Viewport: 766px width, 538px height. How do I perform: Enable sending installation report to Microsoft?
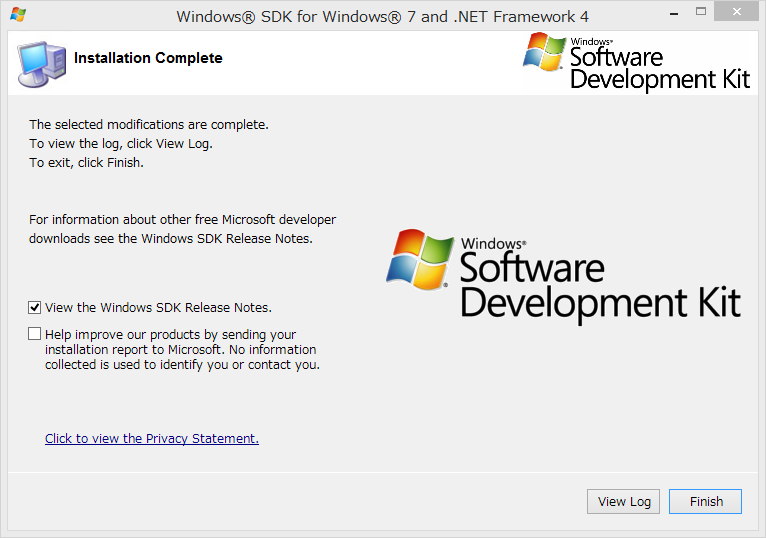tap(34, 334)
